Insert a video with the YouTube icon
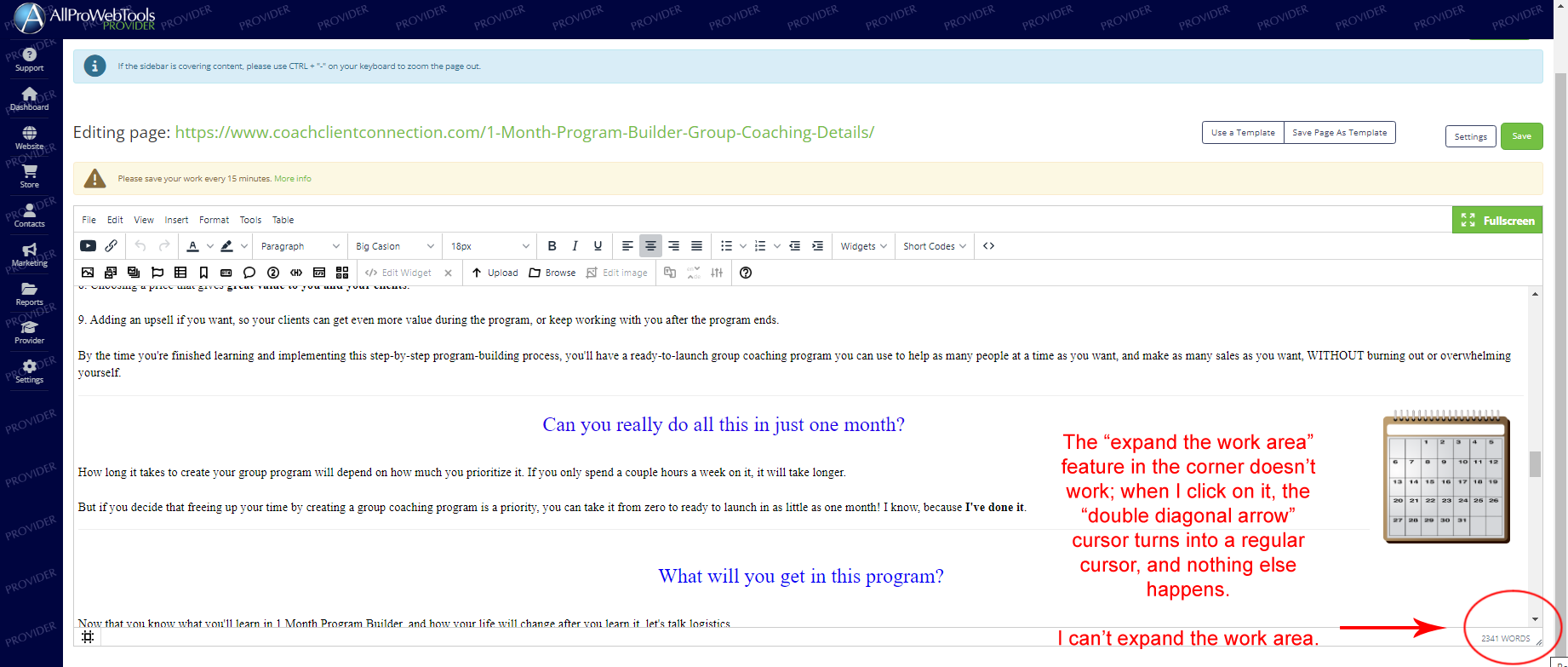The height and width of the screenshot is (667, 1568). 88,246
